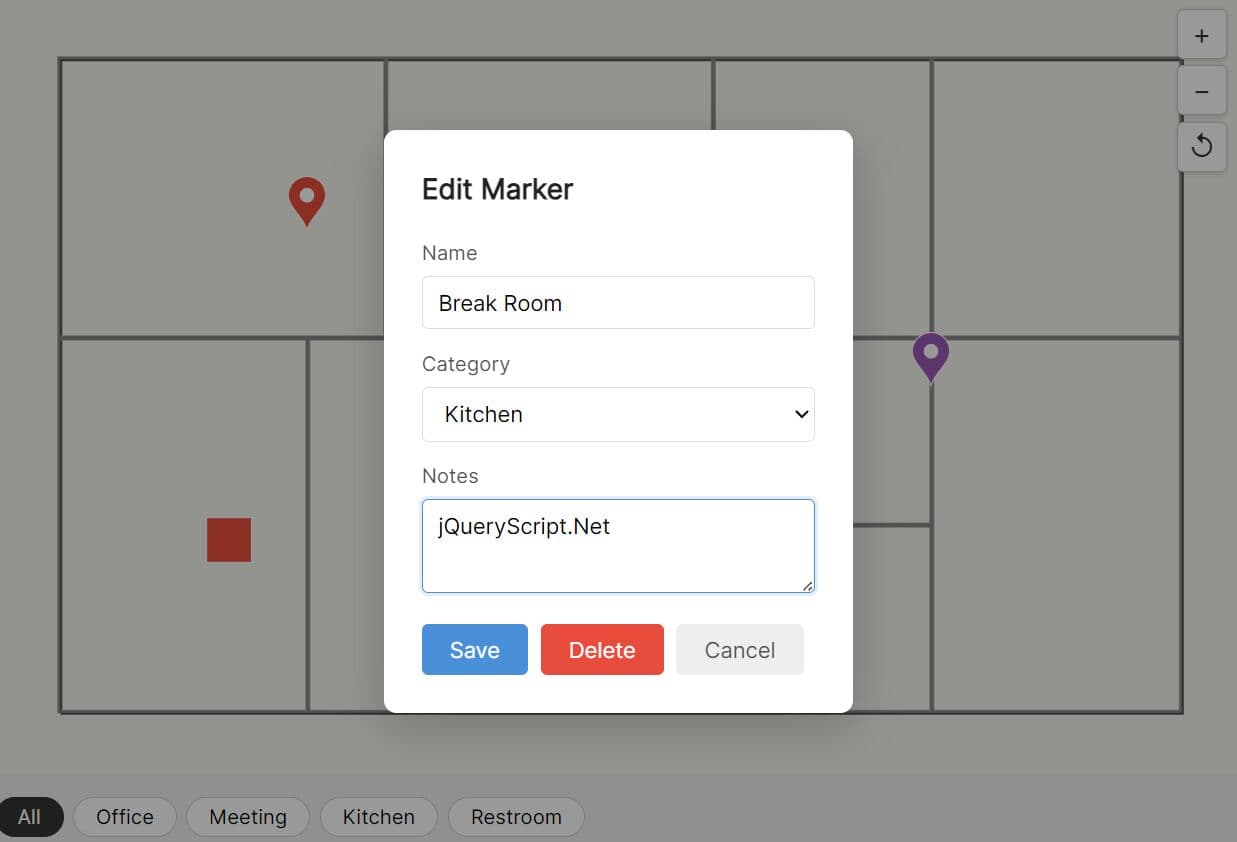Click the zoom in plus icon
This screenshot has height=842, width=1237.
(x=1201, y=34)
